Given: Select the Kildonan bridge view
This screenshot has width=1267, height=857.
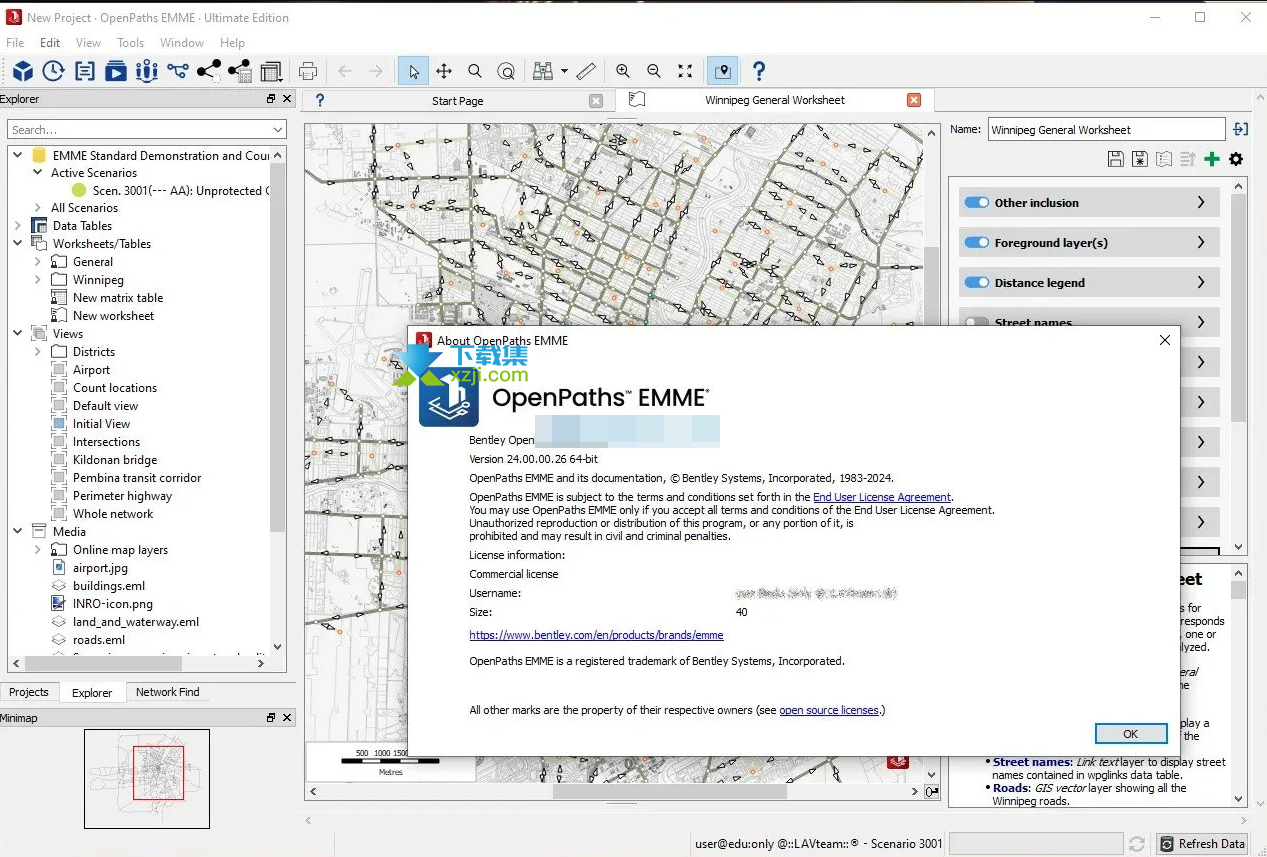Looking at the screenshot, I should [x=115, y=460].
